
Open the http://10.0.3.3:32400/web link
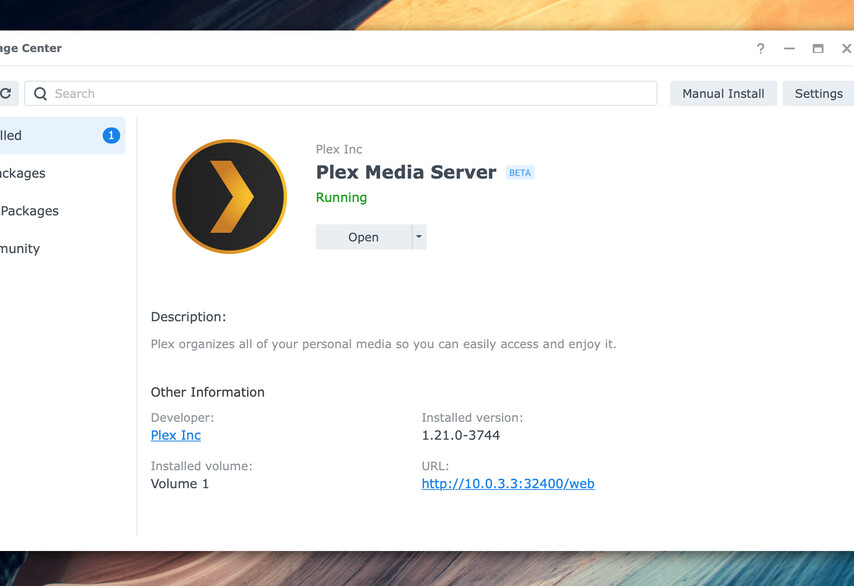tap(508, 484)
